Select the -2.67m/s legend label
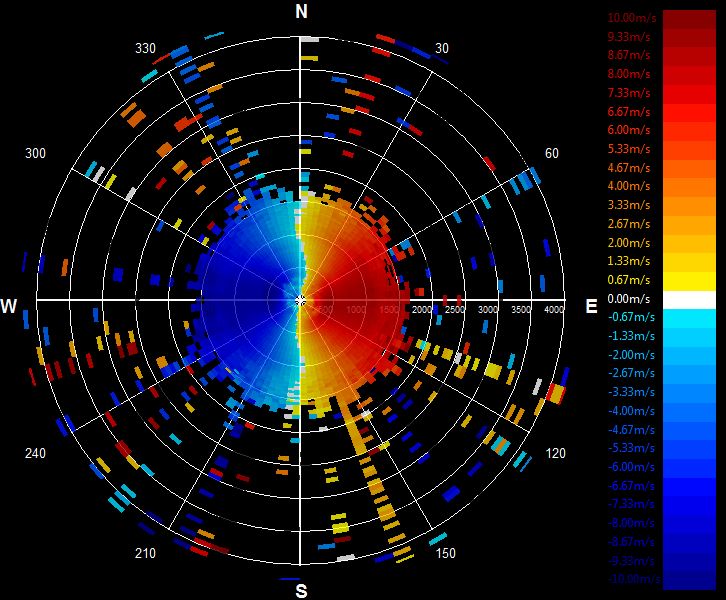Screen dimensions: 726x600 coord(631,374)
